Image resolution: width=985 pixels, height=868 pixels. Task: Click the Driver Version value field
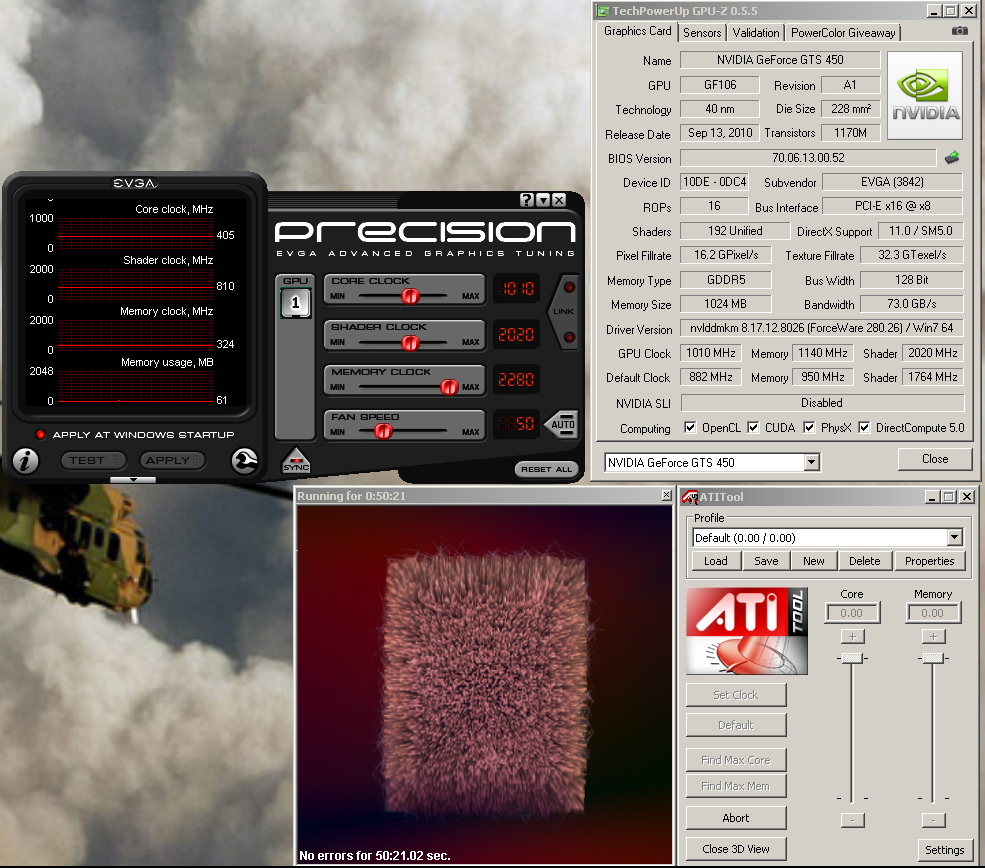point(822,328)
